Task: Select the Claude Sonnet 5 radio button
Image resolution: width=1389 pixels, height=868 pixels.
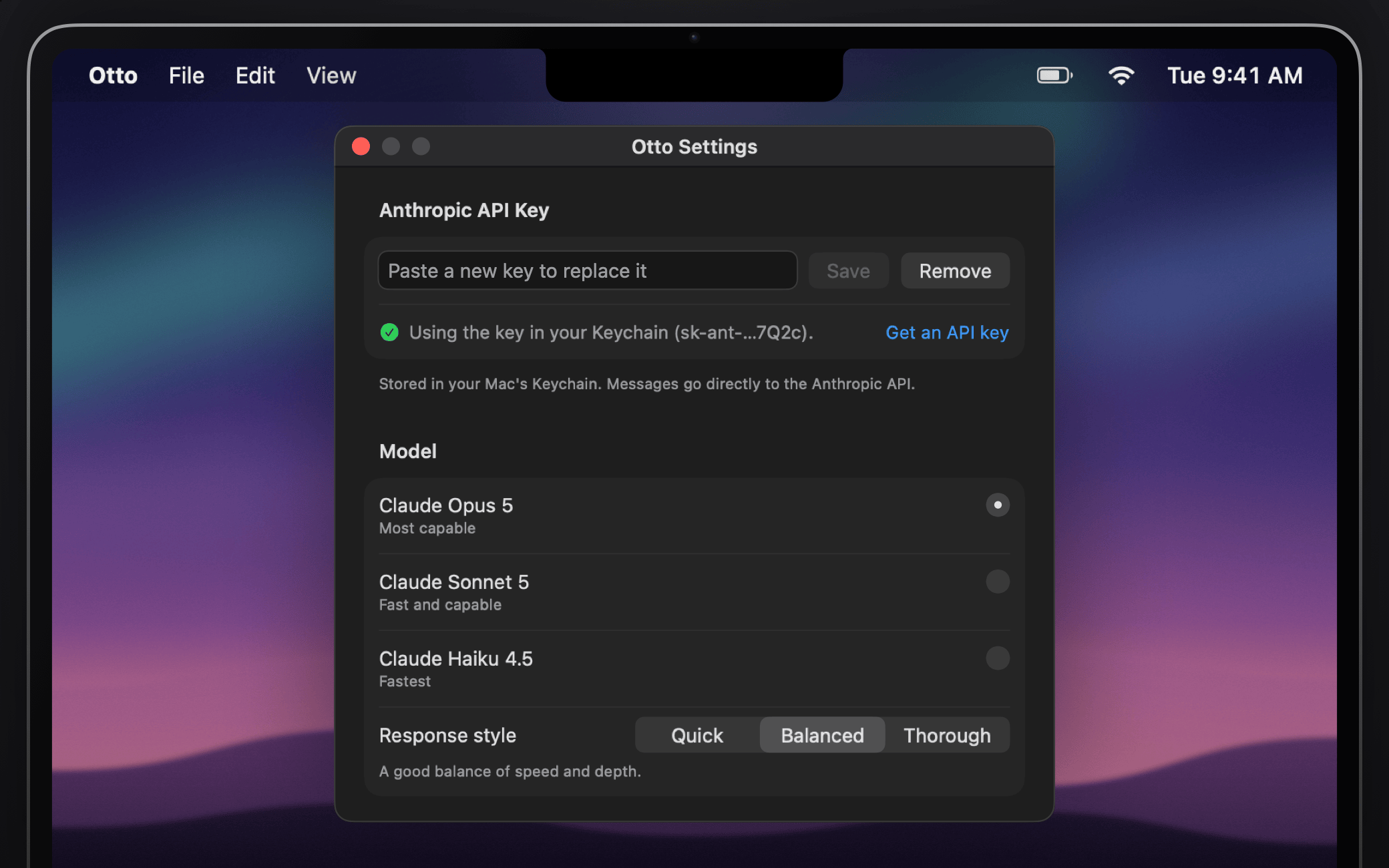Action: click(x=998, y=582)
